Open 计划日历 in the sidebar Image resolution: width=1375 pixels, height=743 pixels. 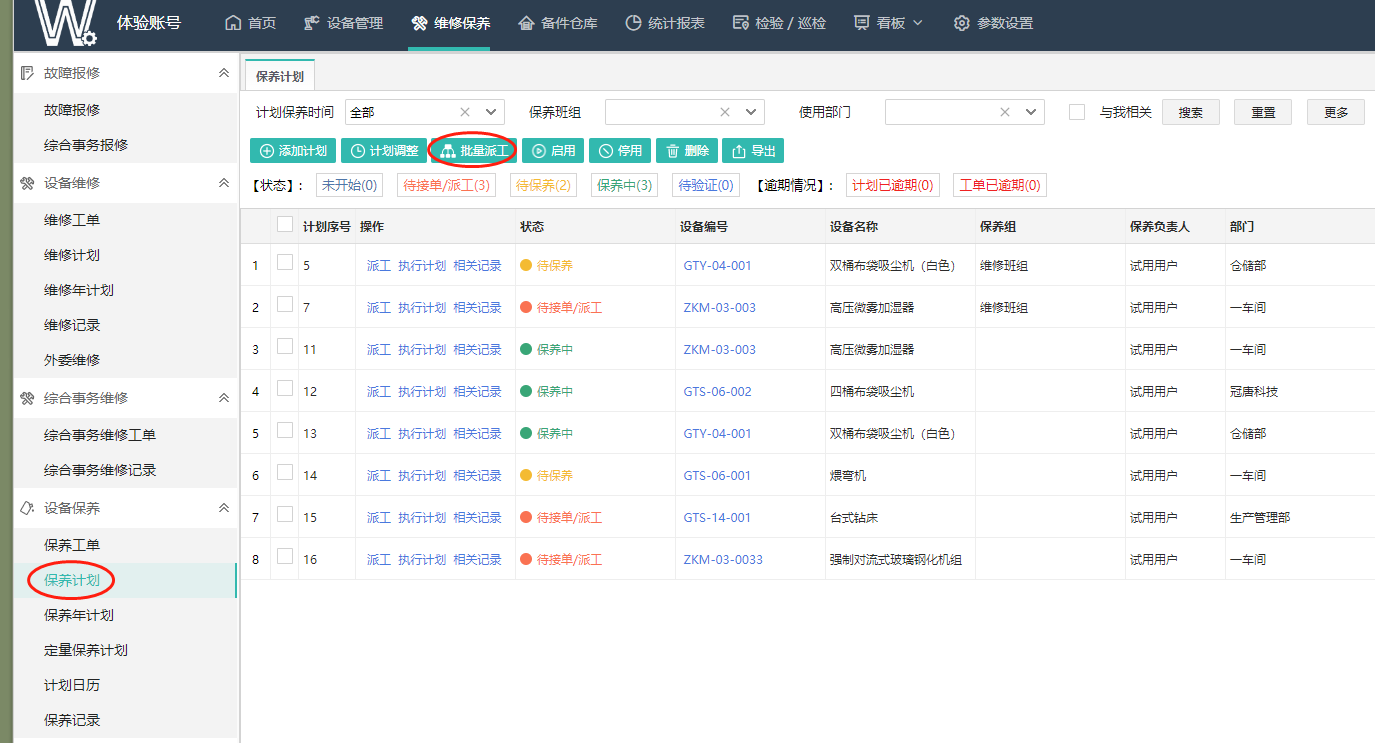[x=72, y=685]
